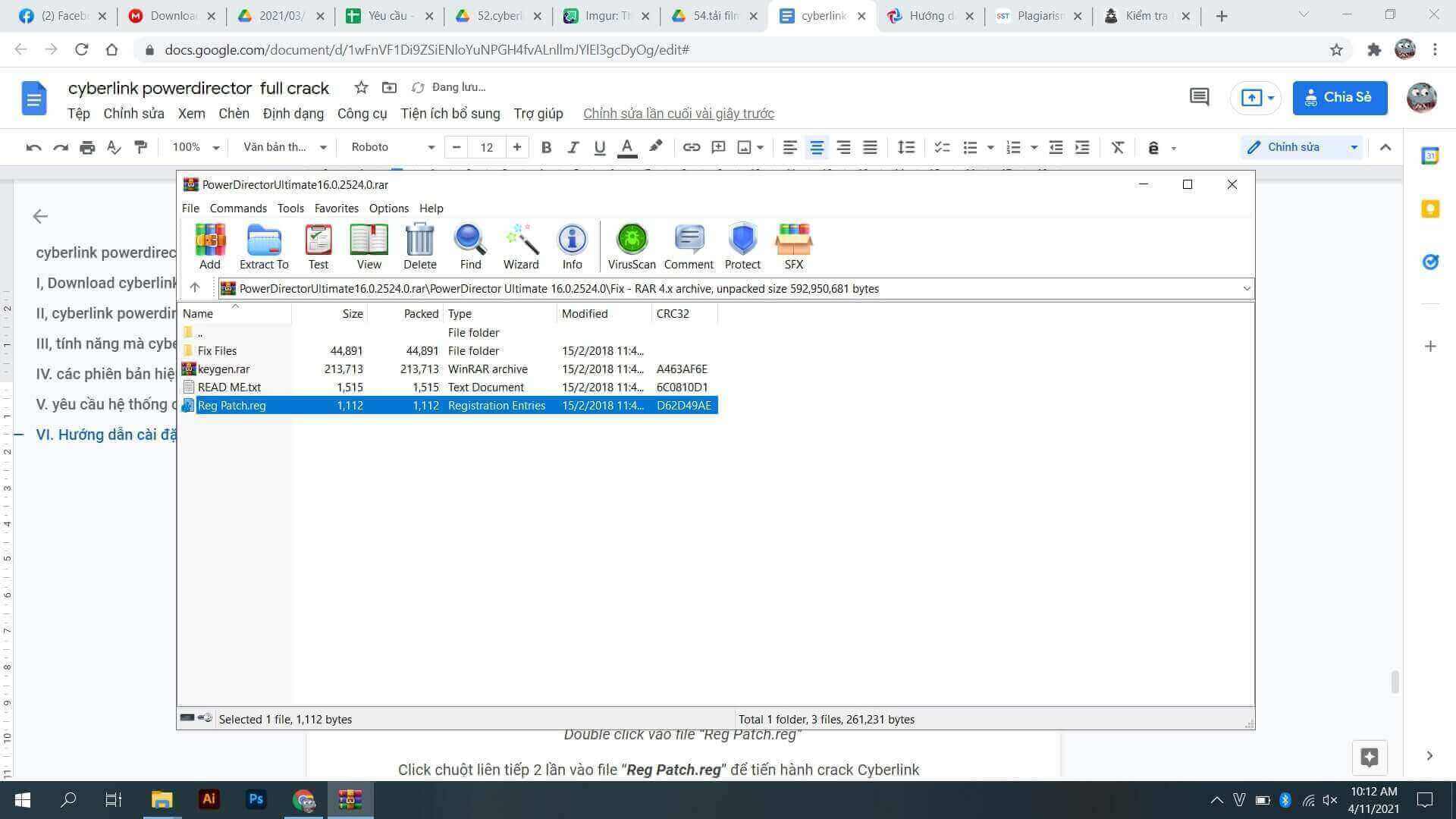1456x819 pixels.
Task: Open Google Tasks side panel icon
Action: 1430,262
